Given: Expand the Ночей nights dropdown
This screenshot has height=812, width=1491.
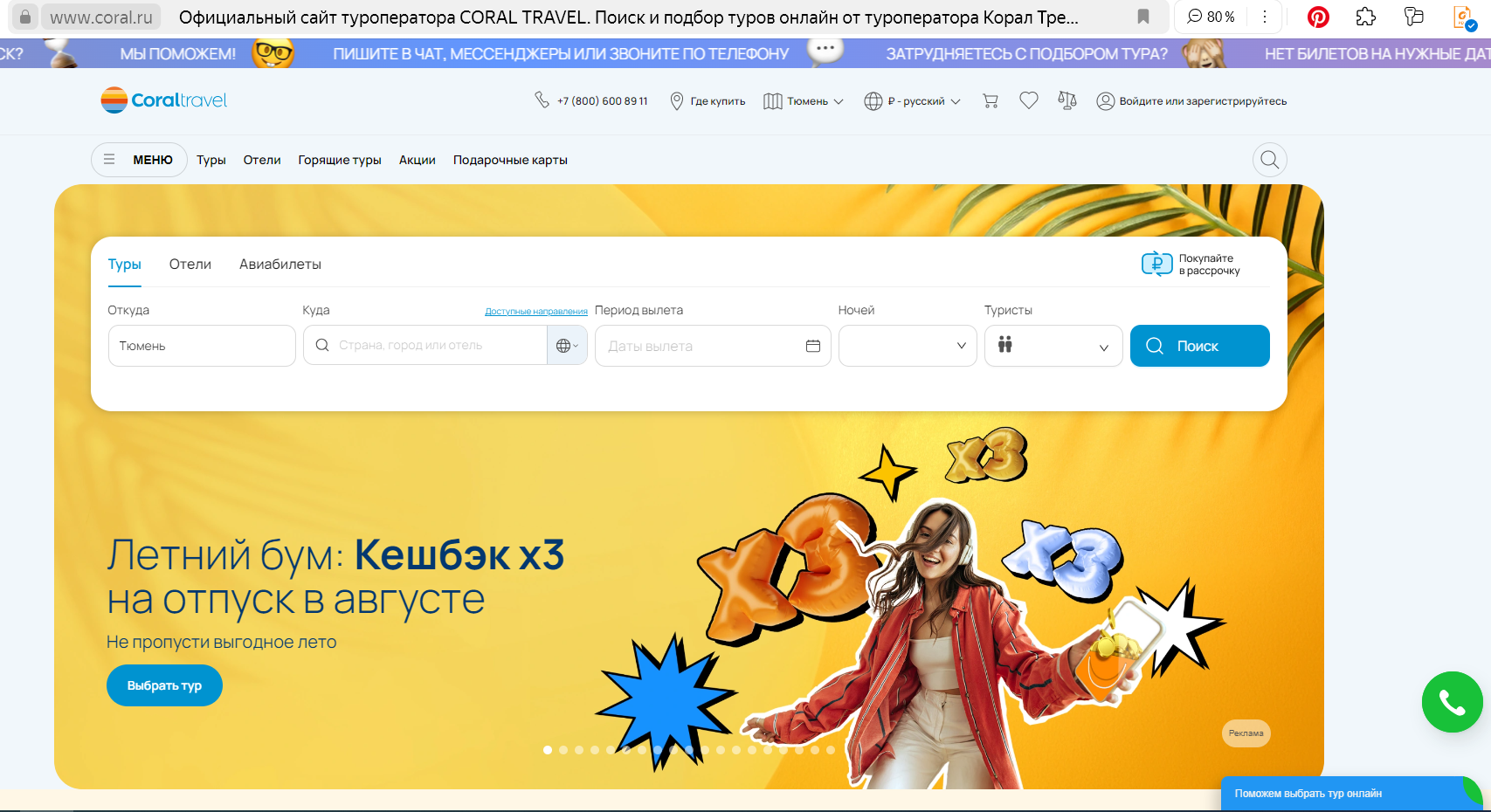Looking at the screenshot, I should [x=908, y=346].
